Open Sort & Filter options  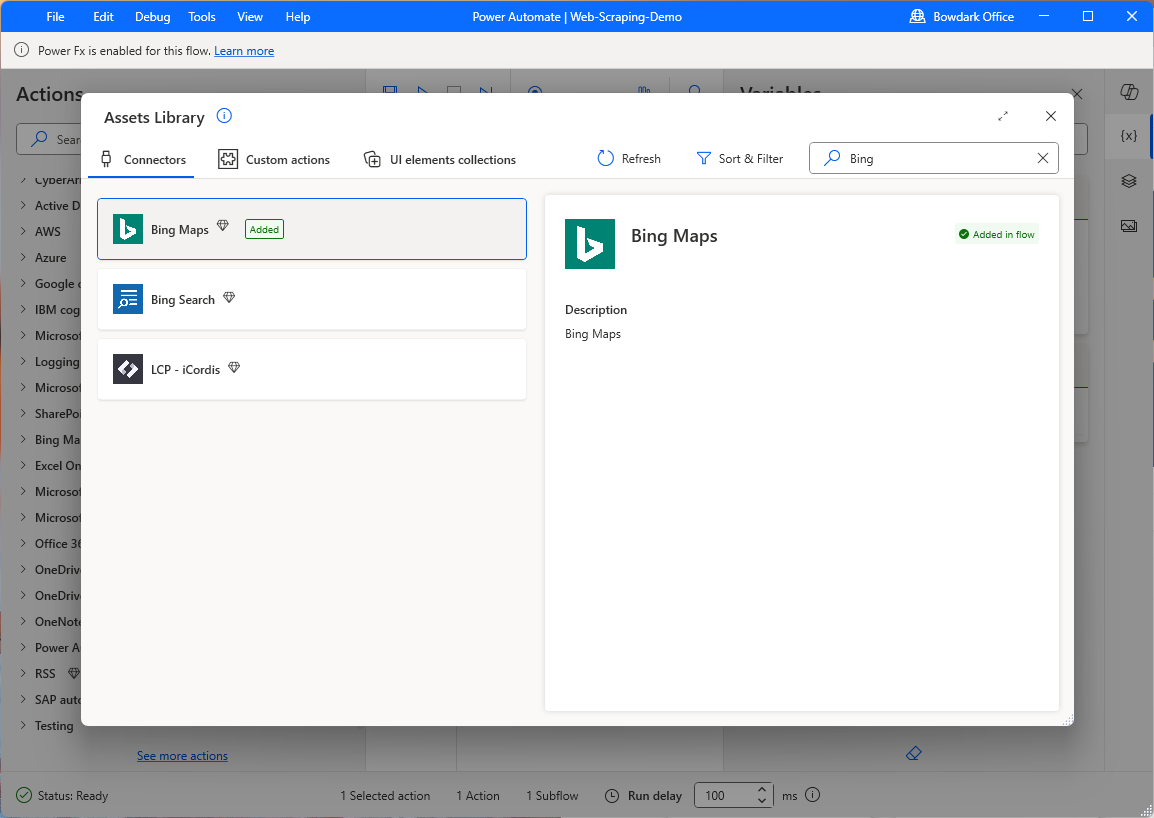click(740, 158)
